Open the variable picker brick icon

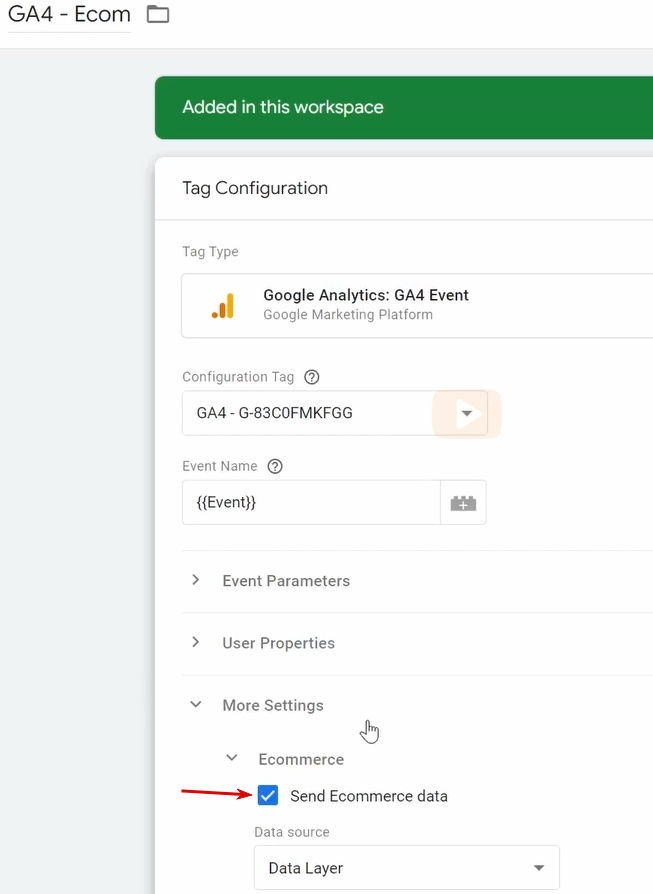(x=463, y=503)
